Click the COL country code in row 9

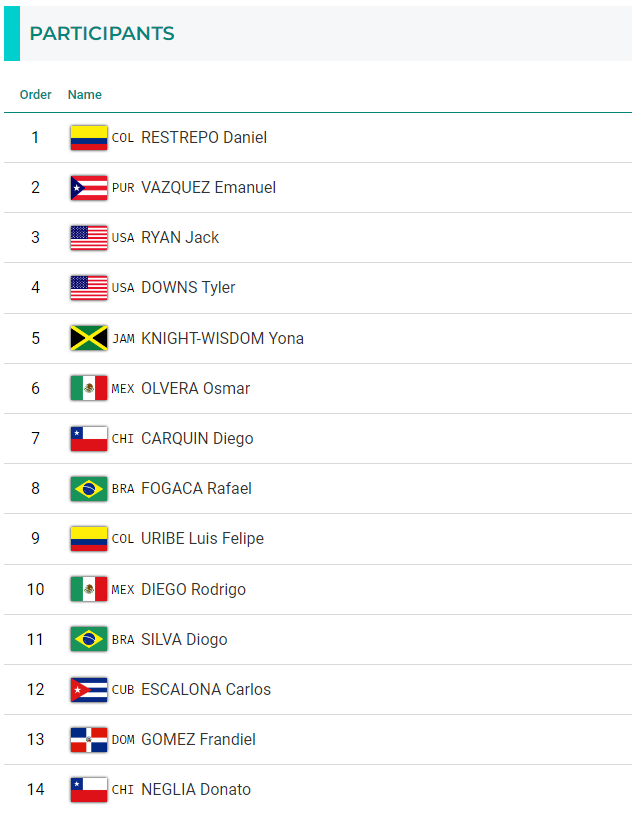123,539
